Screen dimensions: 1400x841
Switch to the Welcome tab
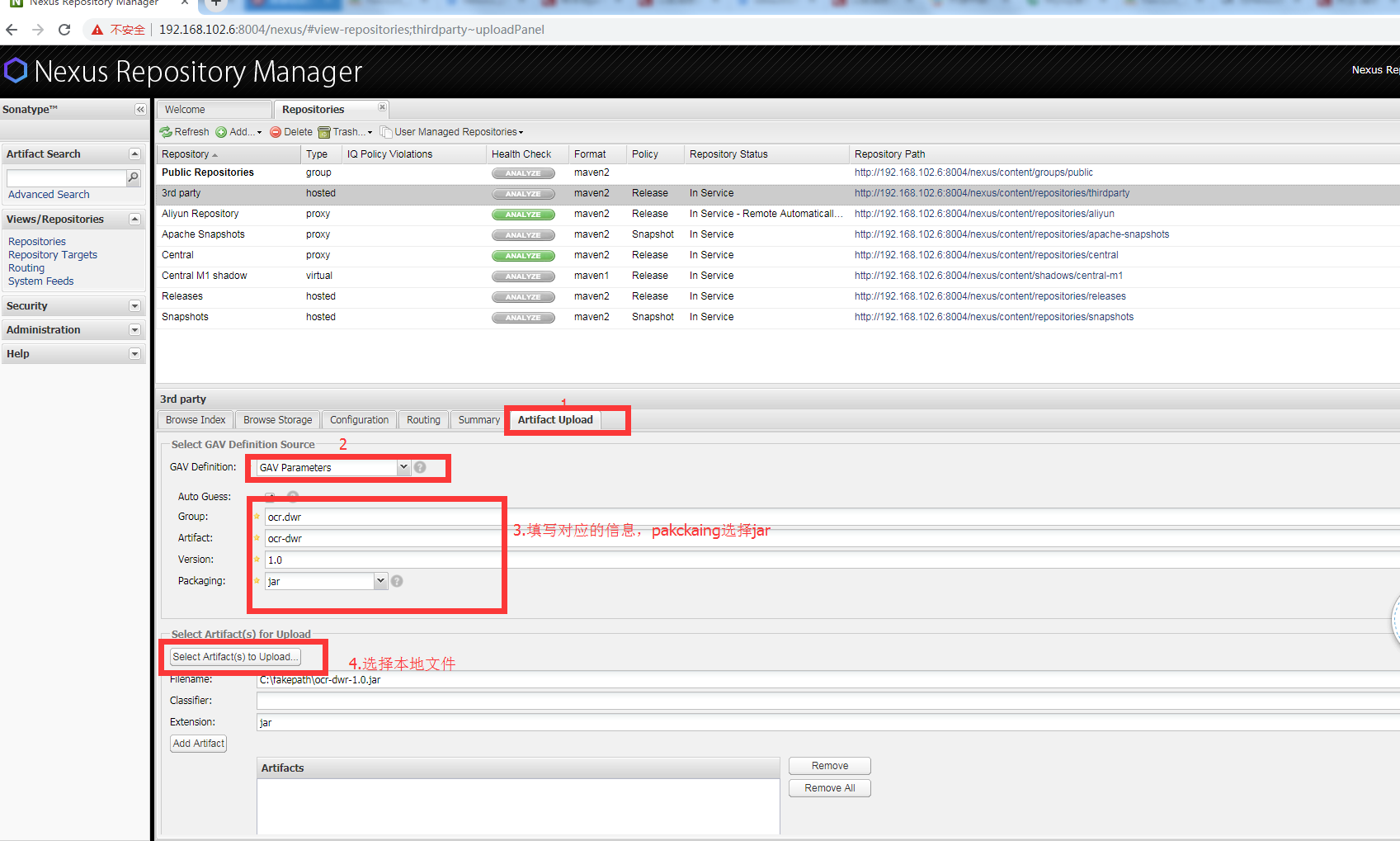[214, 110]
